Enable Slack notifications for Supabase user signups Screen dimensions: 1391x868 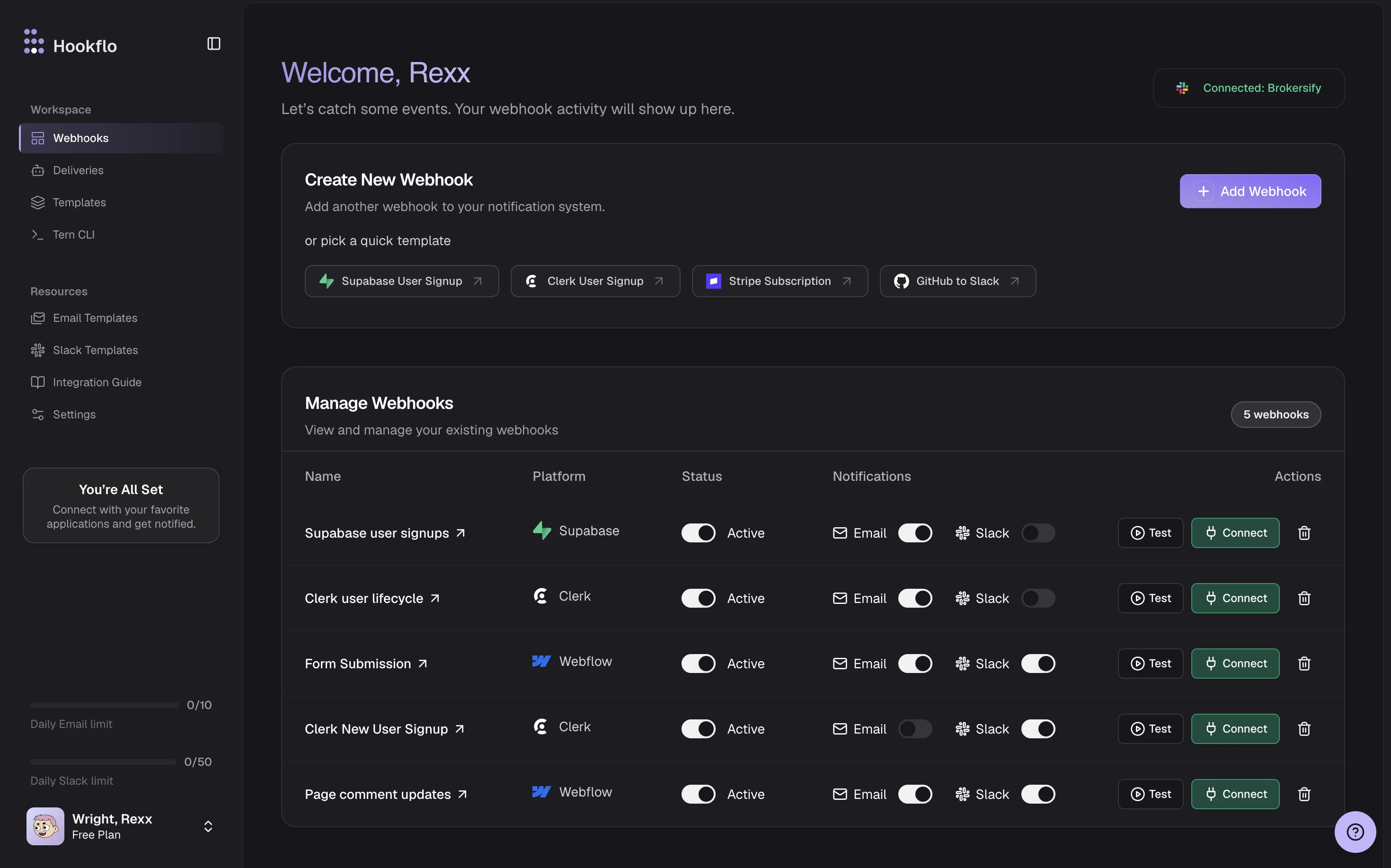tap(1038, 533)
